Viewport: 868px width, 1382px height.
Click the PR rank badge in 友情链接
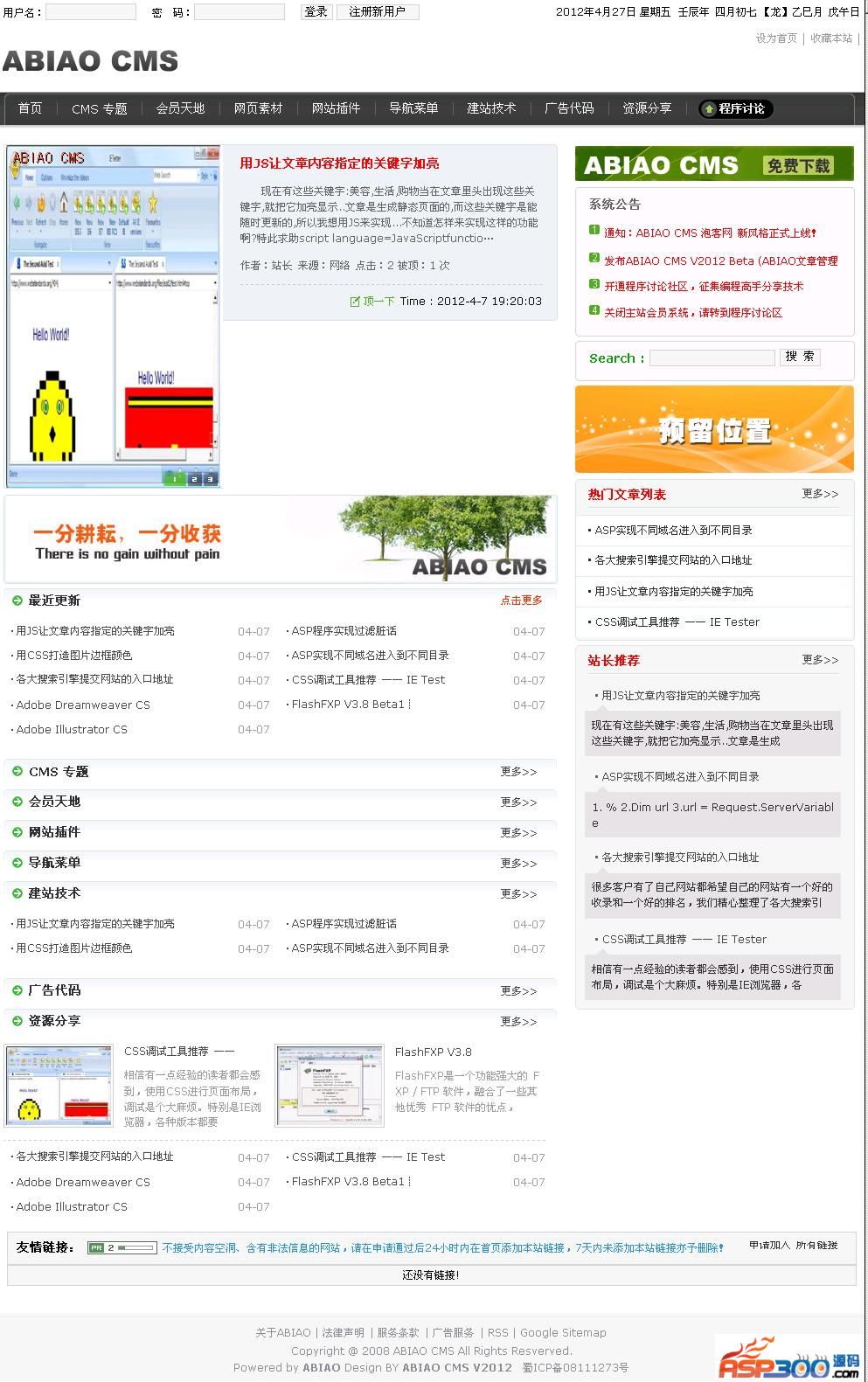[122, 1247]
